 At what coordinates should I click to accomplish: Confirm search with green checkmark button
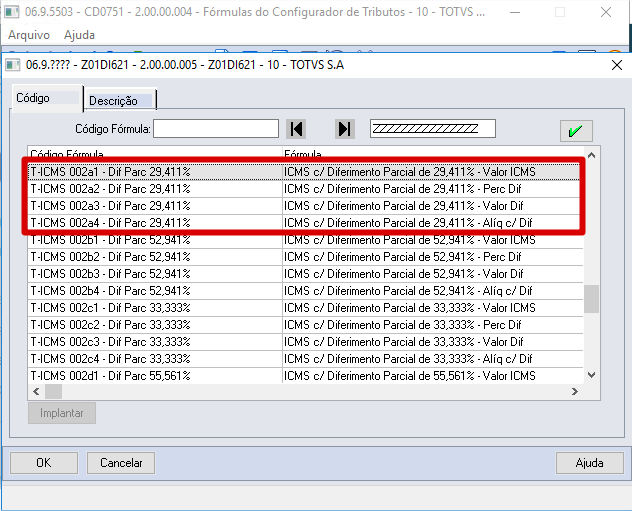[576, 131]
